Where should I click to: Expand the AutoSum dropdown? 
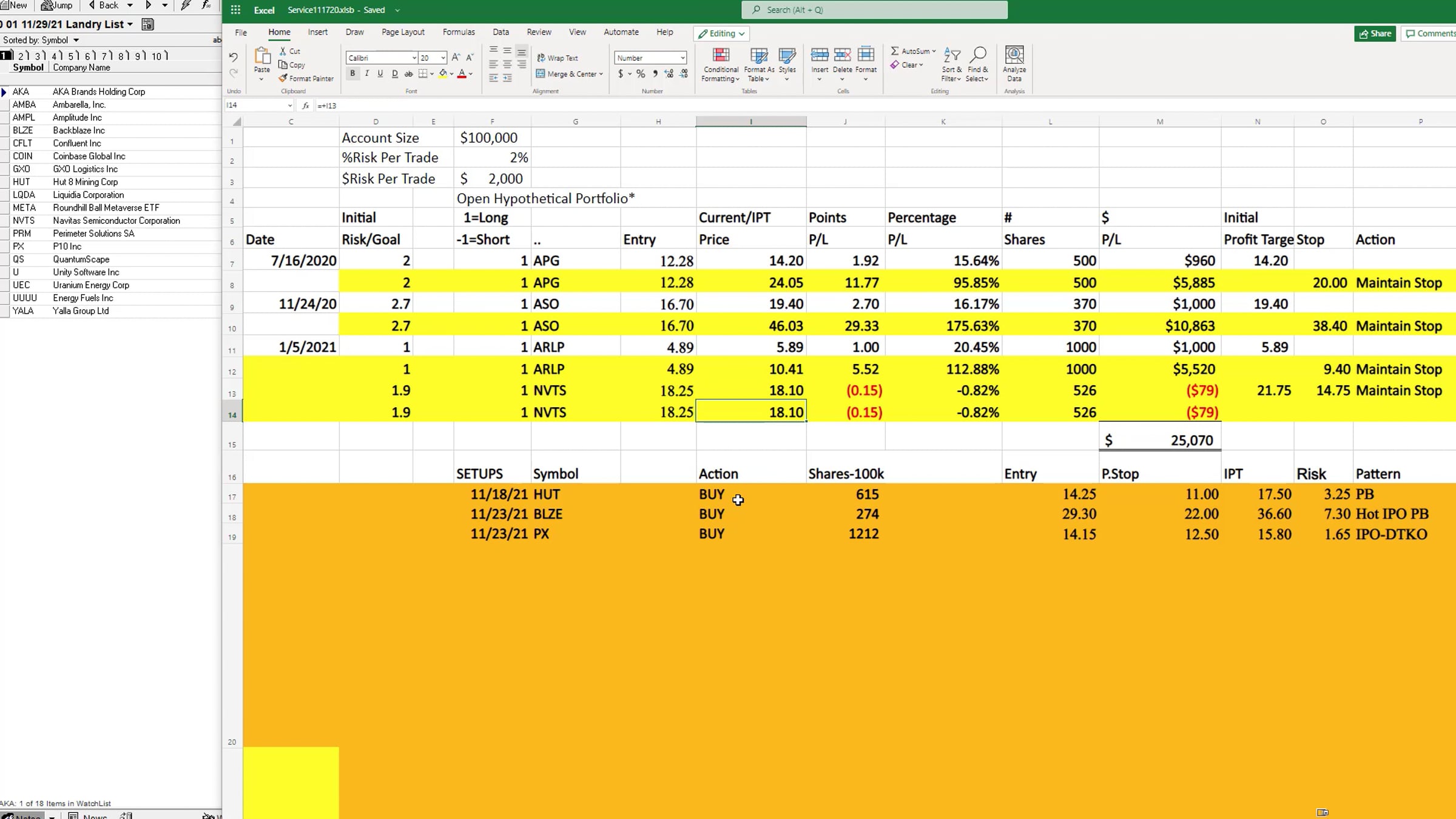(934, 51)
